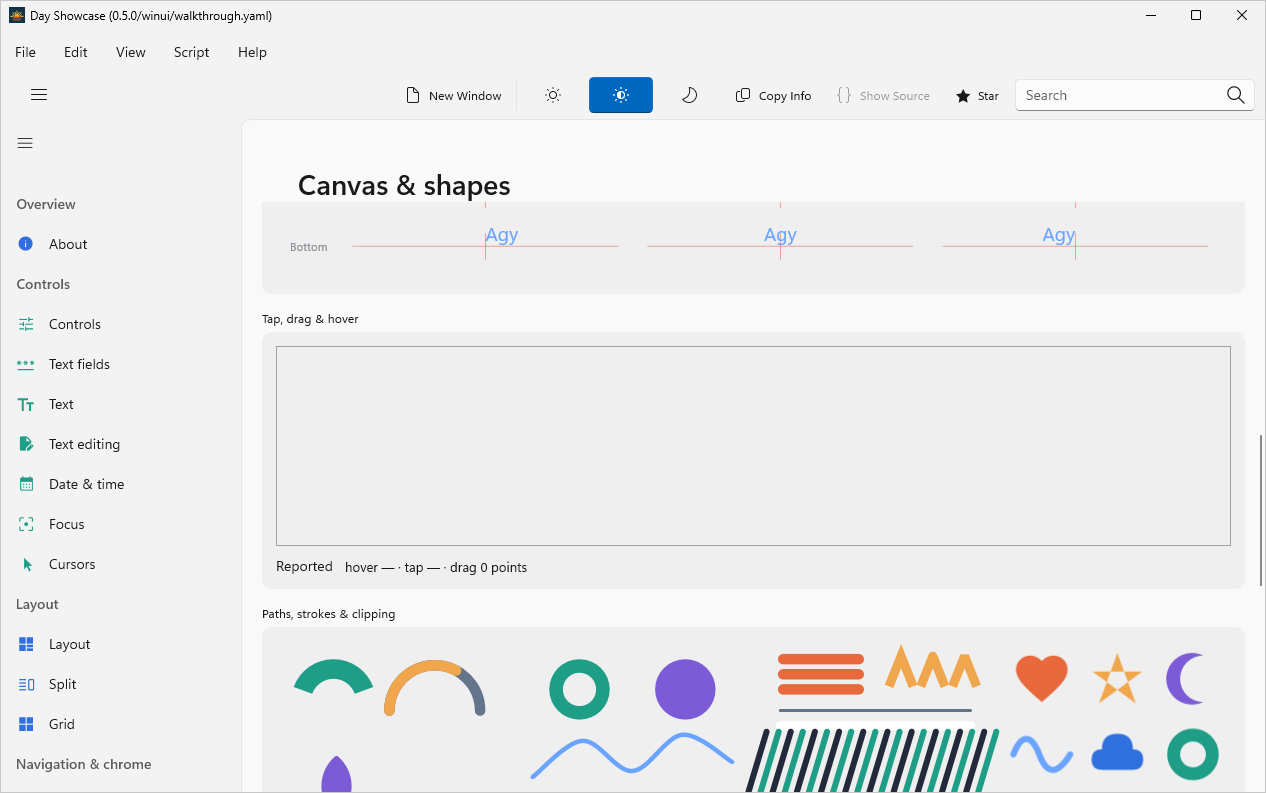
Task: Switch to dark theme moon icon
Action: click(x=689, y=95)
